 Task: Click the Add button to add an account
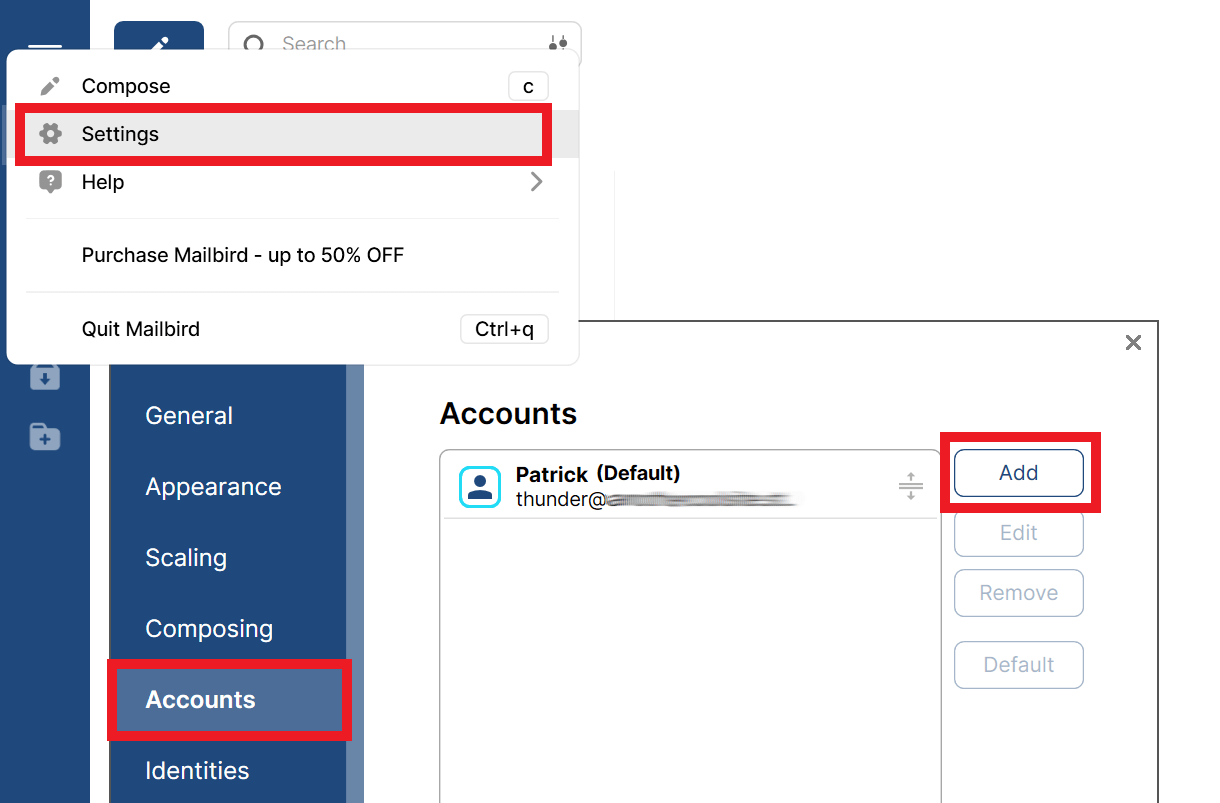tap(1017, 472)
